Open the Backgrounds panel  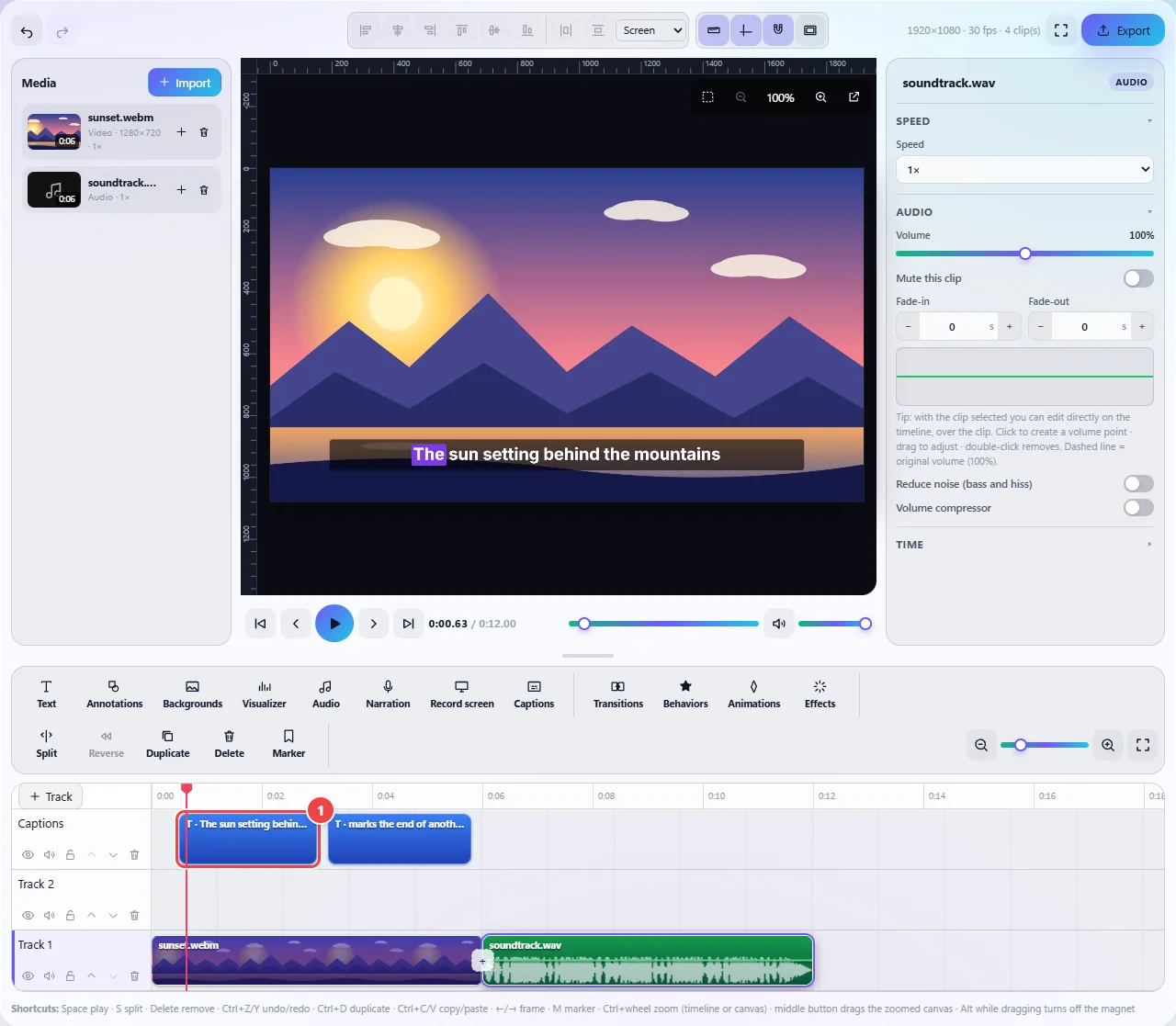pyautogui.click(x=192, y=694)
